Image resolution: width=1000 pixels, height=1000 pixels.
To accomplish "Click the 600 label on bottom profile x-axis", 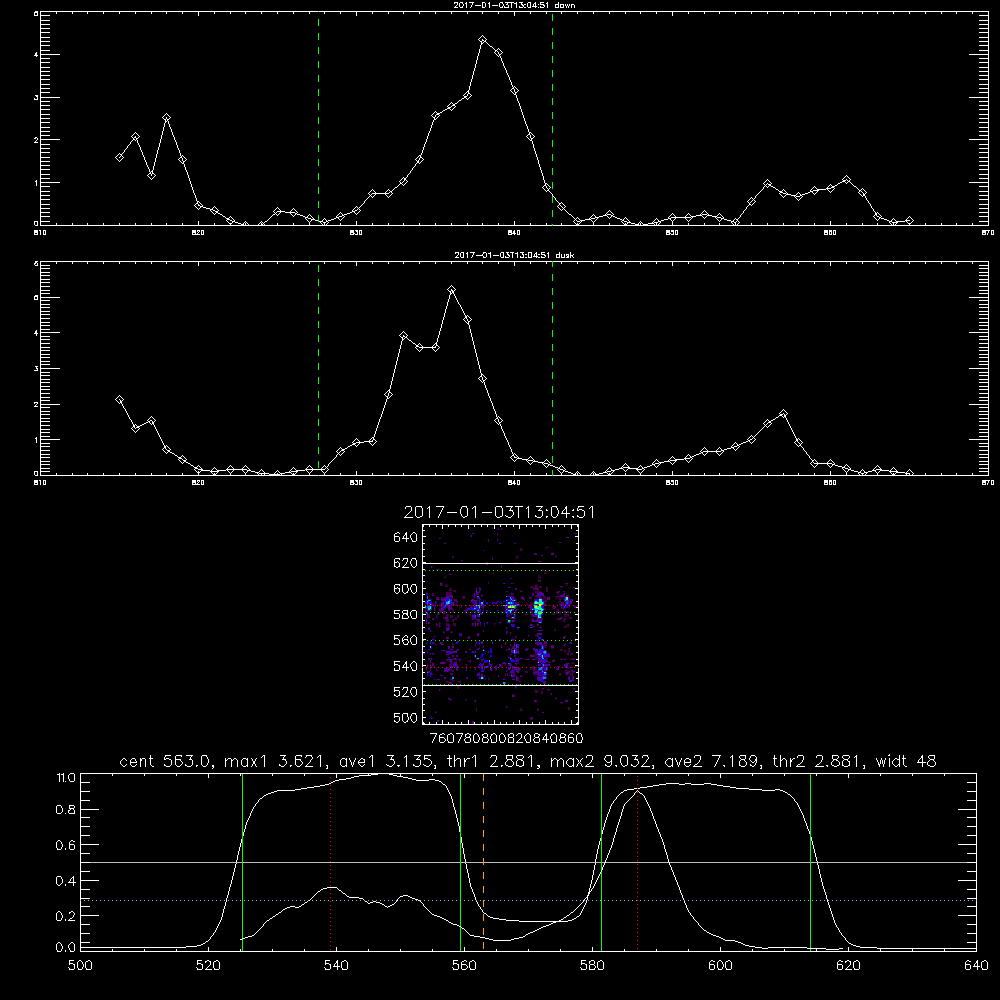I will (721, 966).
